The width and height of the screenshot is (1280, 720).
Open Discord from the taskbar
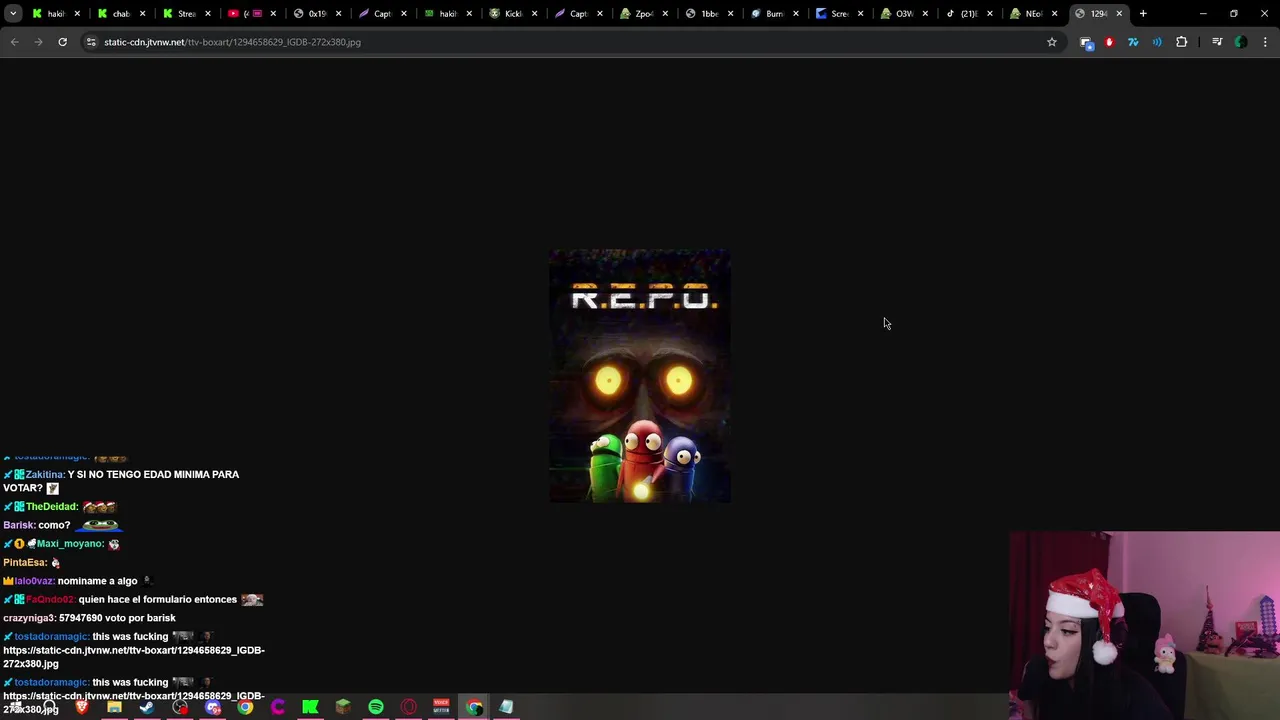(212, 707)
